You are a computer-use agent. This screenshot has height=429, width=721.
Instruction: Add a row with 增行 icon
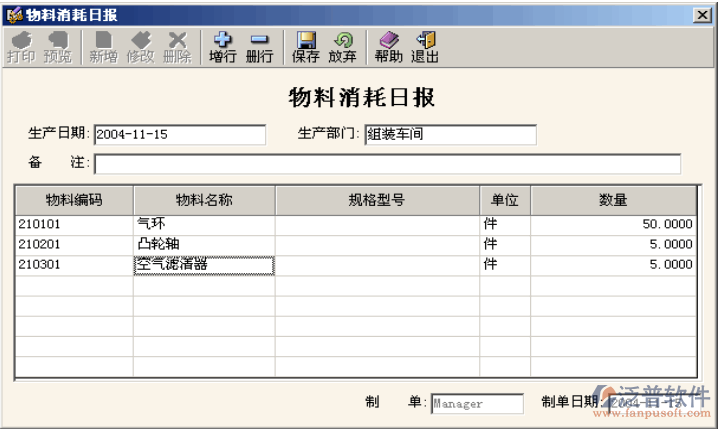(x=223, y=47)
